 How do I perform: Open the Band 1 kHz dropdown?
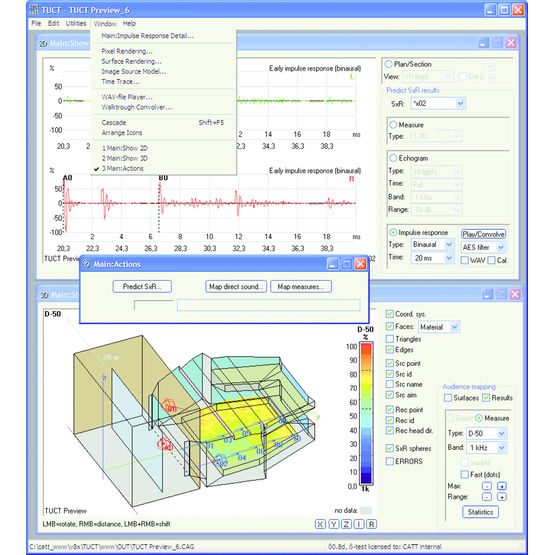tap(486, 448)
